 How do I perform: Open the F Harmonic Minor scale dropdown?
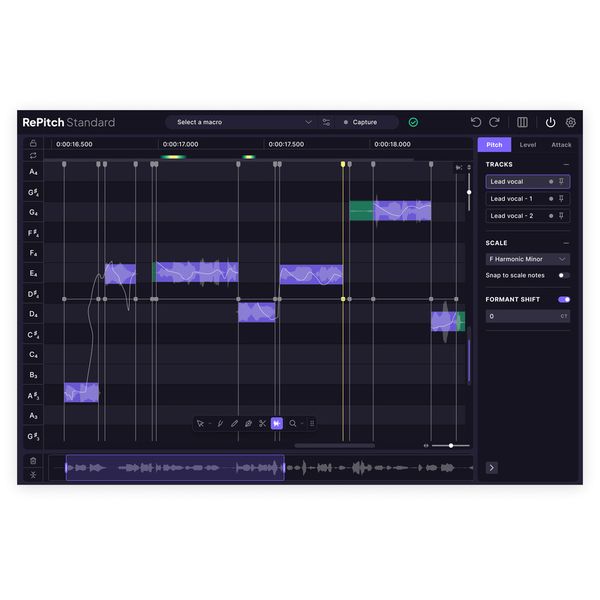click(528, 259)
